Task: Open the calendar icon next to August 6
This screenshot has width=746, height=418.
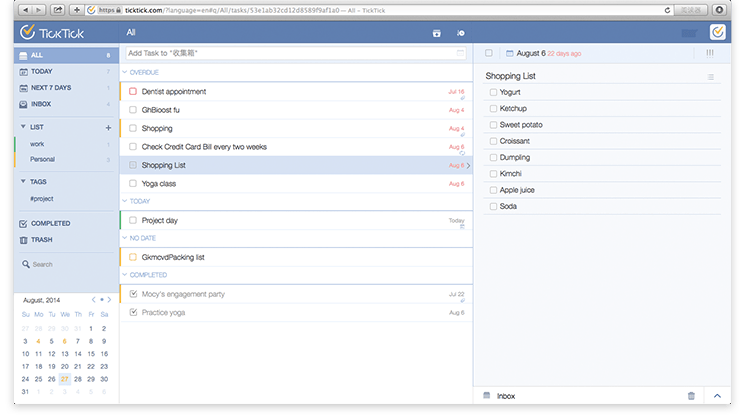Action: [x=510, y=53]
